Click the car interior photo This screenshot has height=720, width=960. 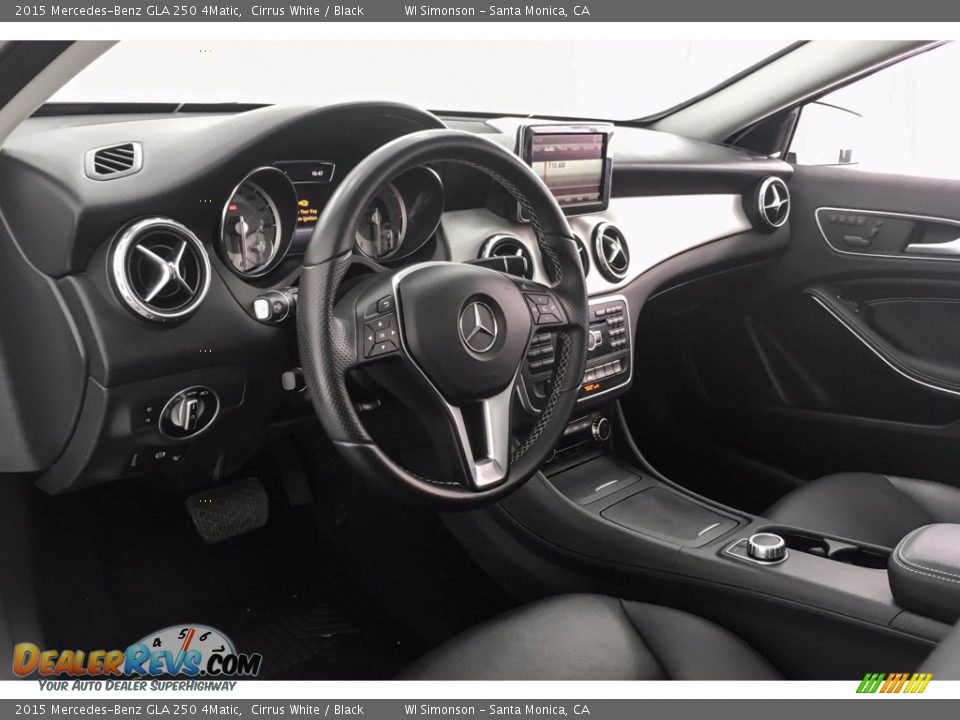pos(480,360)
